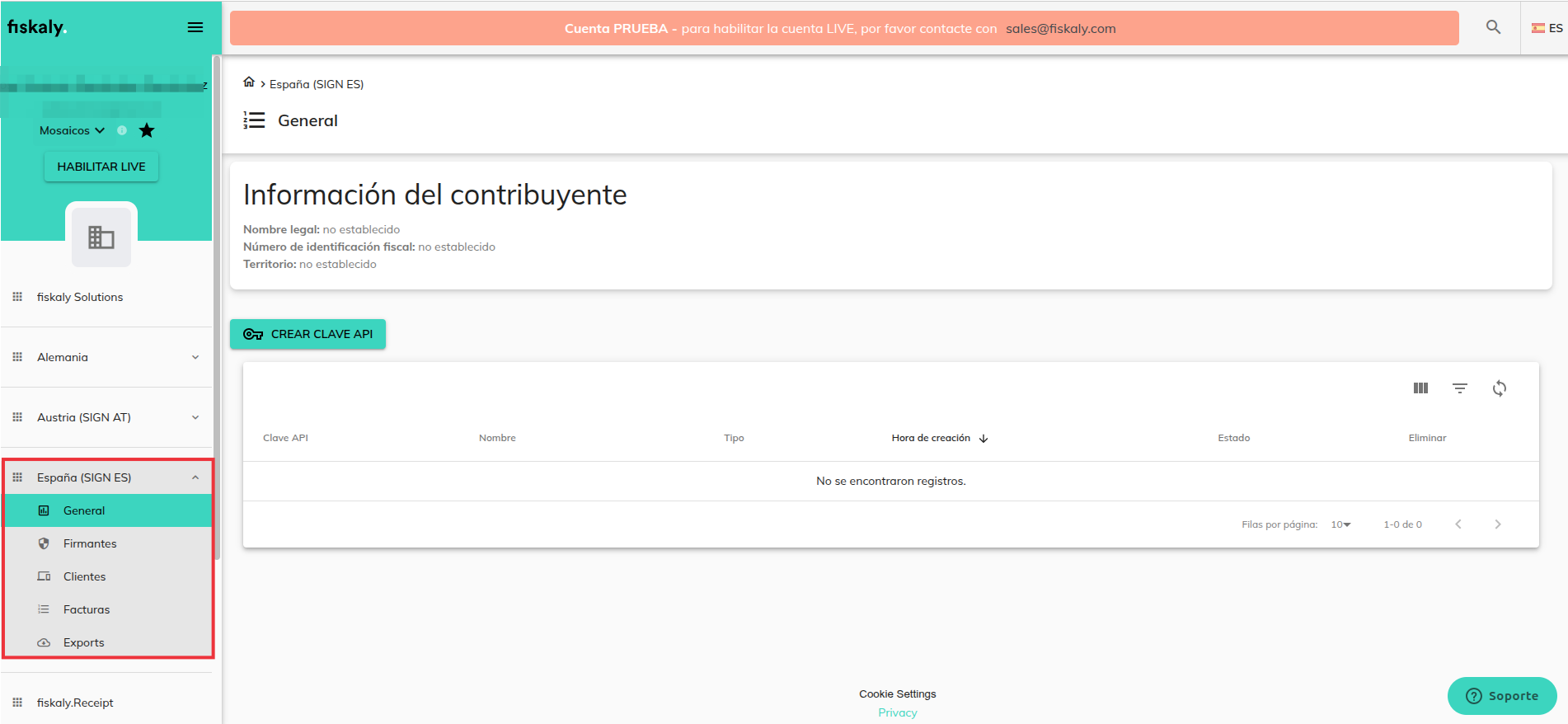The height and width of the screenshot is (724, 1568).
Task: Click the sidebar vertical scrollbar
Action: coord(217,307)
